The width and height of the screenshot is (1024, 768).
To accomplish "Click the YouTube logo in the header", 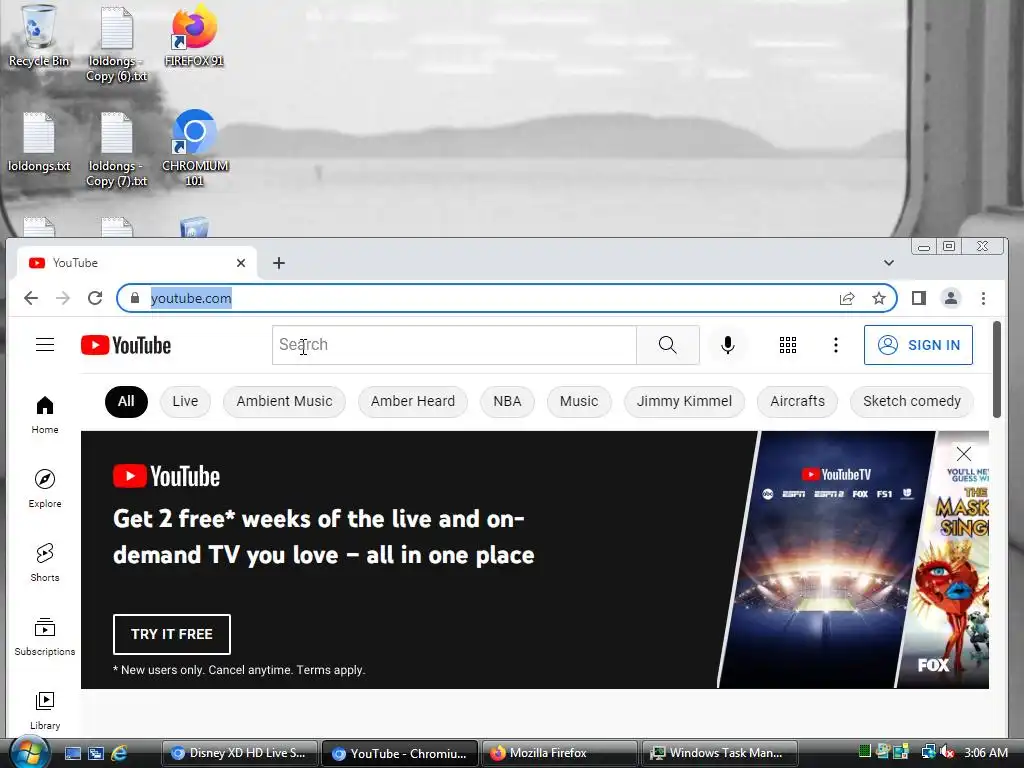I will coord(125,345).
